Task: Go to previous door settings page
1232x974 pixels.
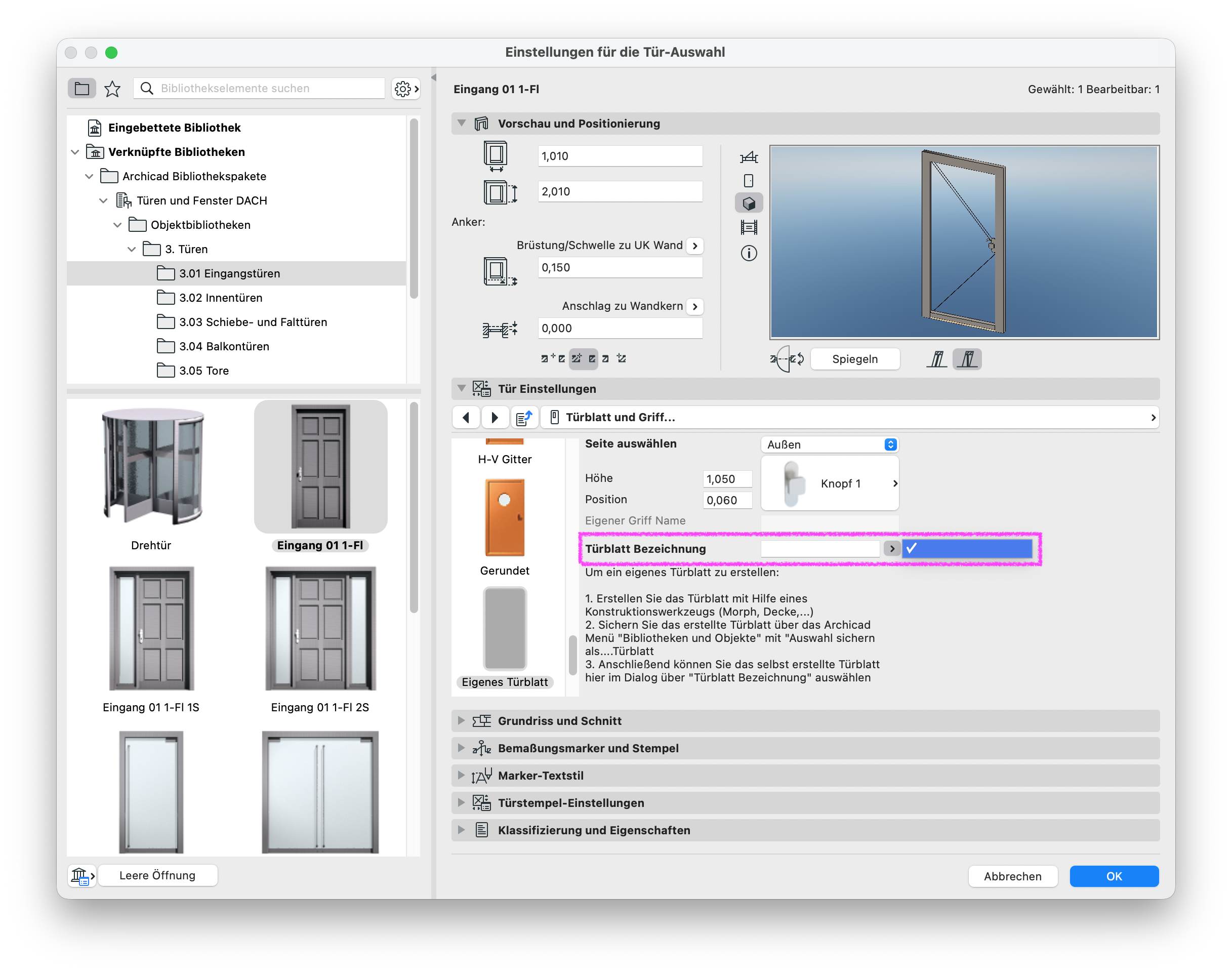Action: pos(466,418)
